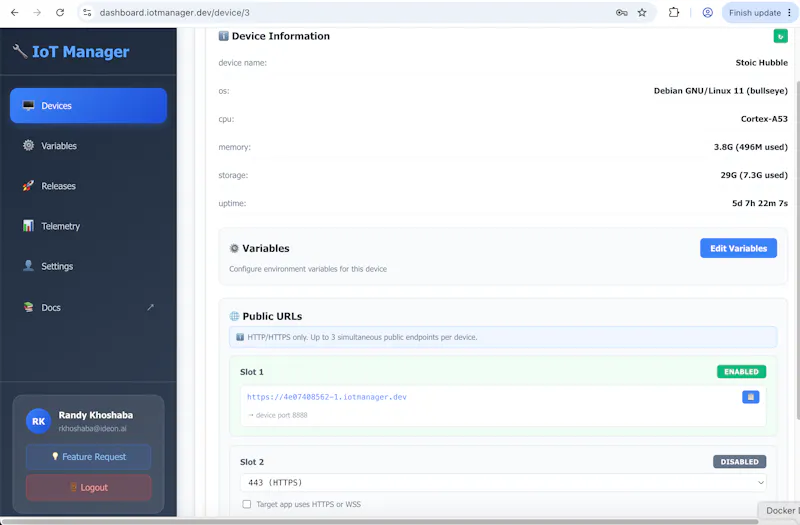
Task: Click the Cortex-A53 cpu value
Action: point(764,119)
